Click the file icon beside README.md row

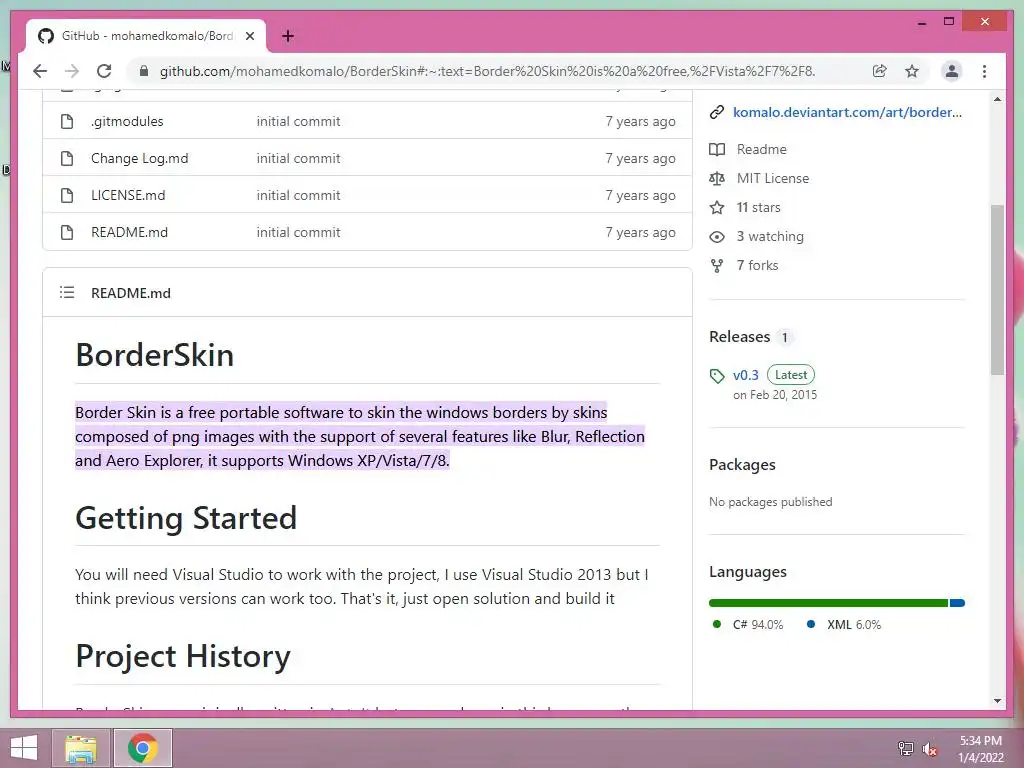click(67, 232)
